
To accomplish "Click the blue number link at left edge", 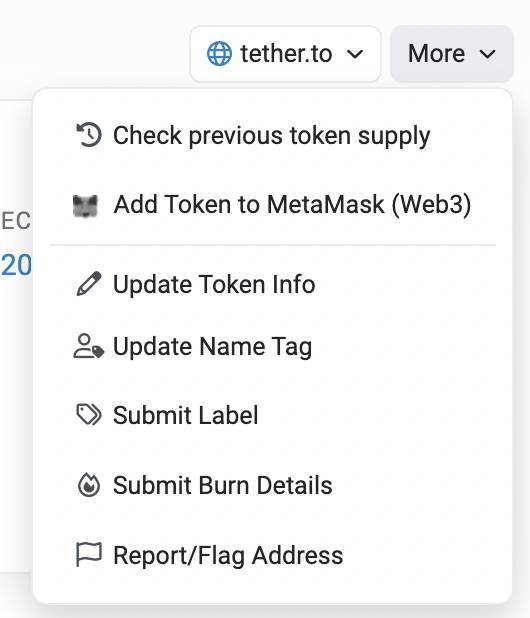I will 16,265.
